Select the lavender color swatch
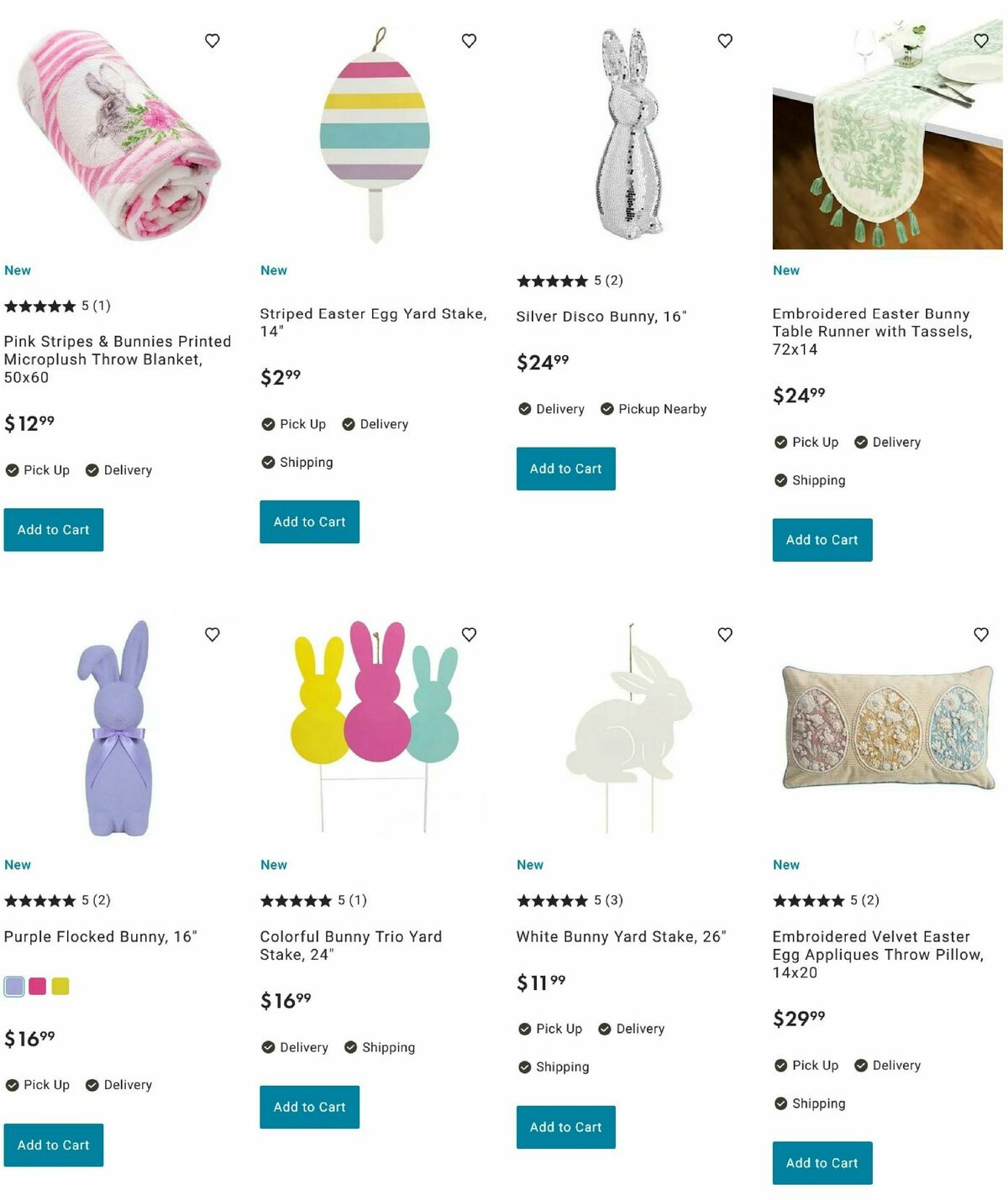The image size is (1008, 1200). click(14, 986)
